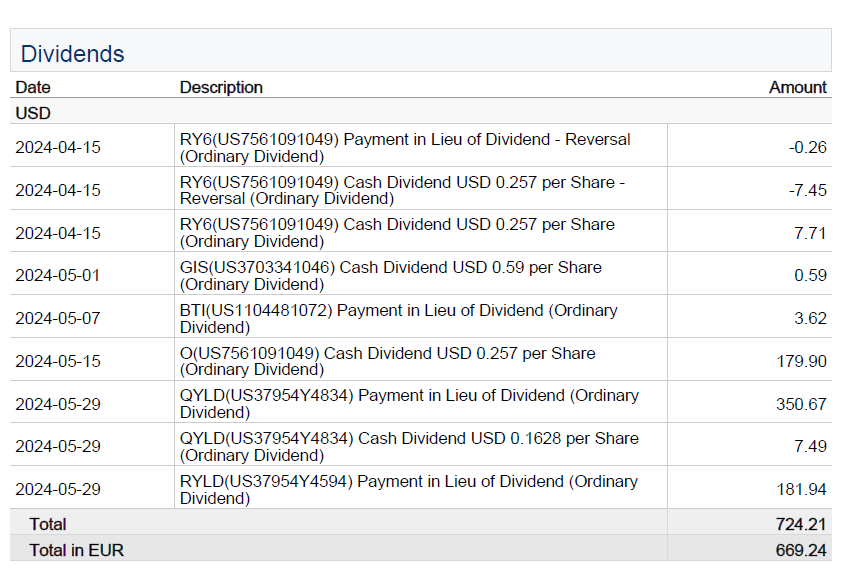
Task: Click the -7.45 reversal amount
Action: (x=807, y=190)
